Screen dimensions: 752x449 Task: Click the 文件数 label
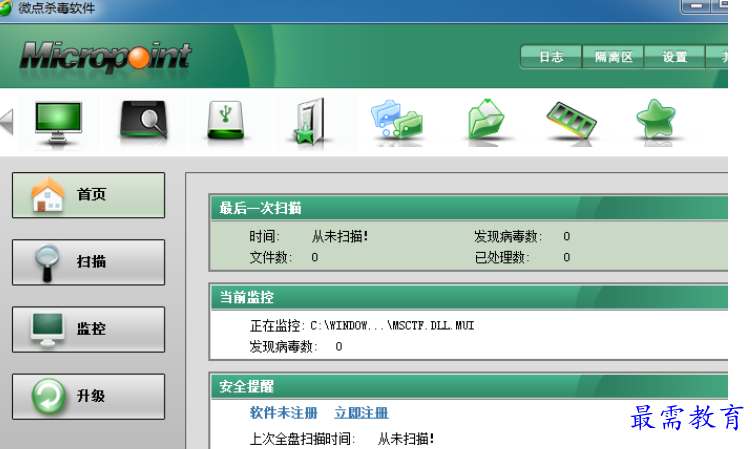click(x=270, y=258)
